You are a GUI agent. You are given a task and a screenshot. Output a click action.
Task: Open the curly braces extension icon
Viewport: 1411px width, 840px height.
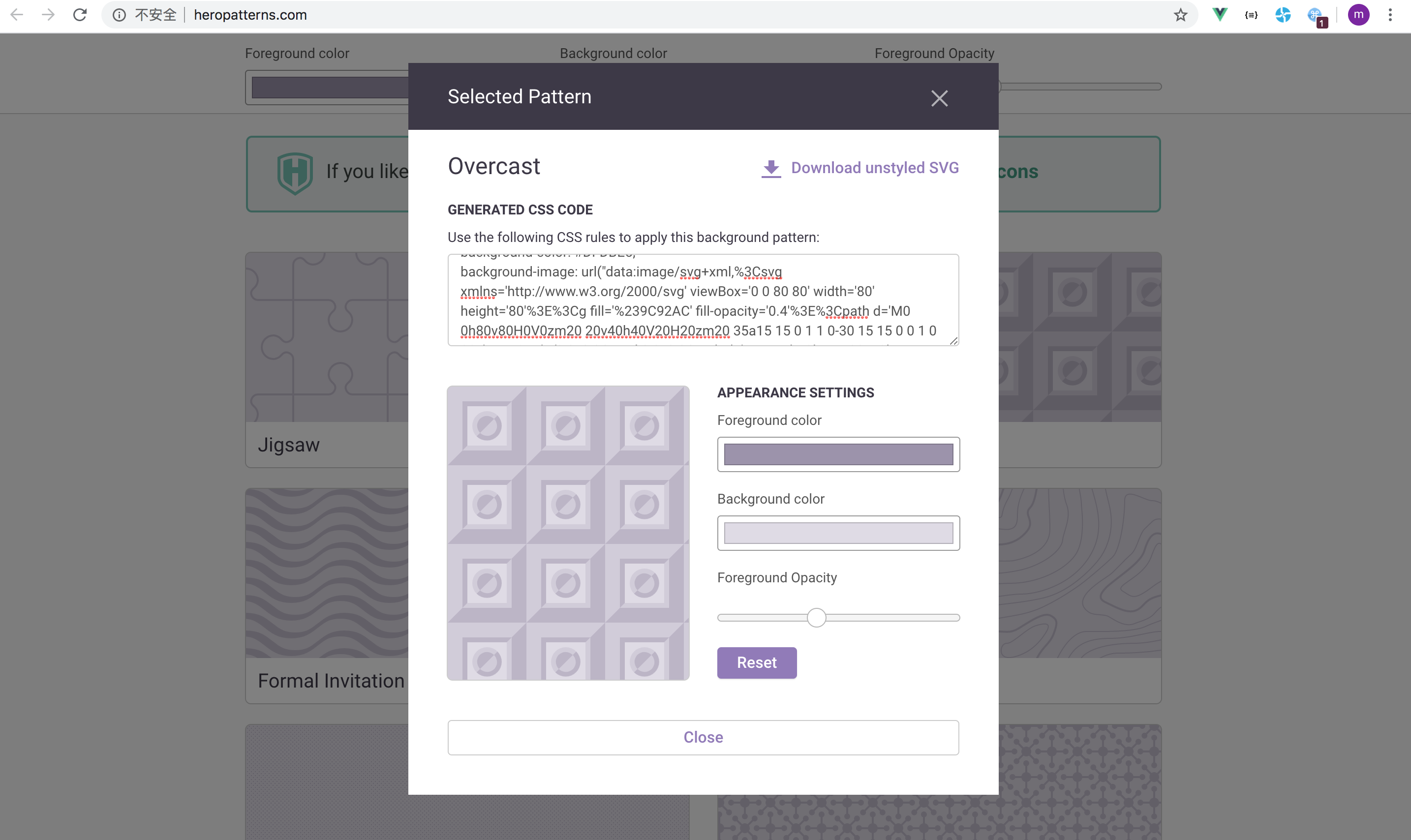point(1251,15)
